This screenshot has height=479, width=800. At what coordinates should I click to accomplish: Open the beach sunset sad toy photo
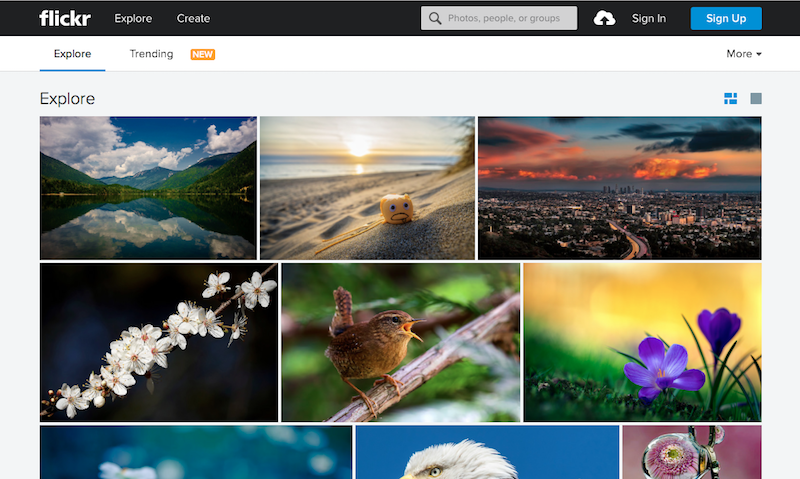pyautogui.click(x=367, y=188)
